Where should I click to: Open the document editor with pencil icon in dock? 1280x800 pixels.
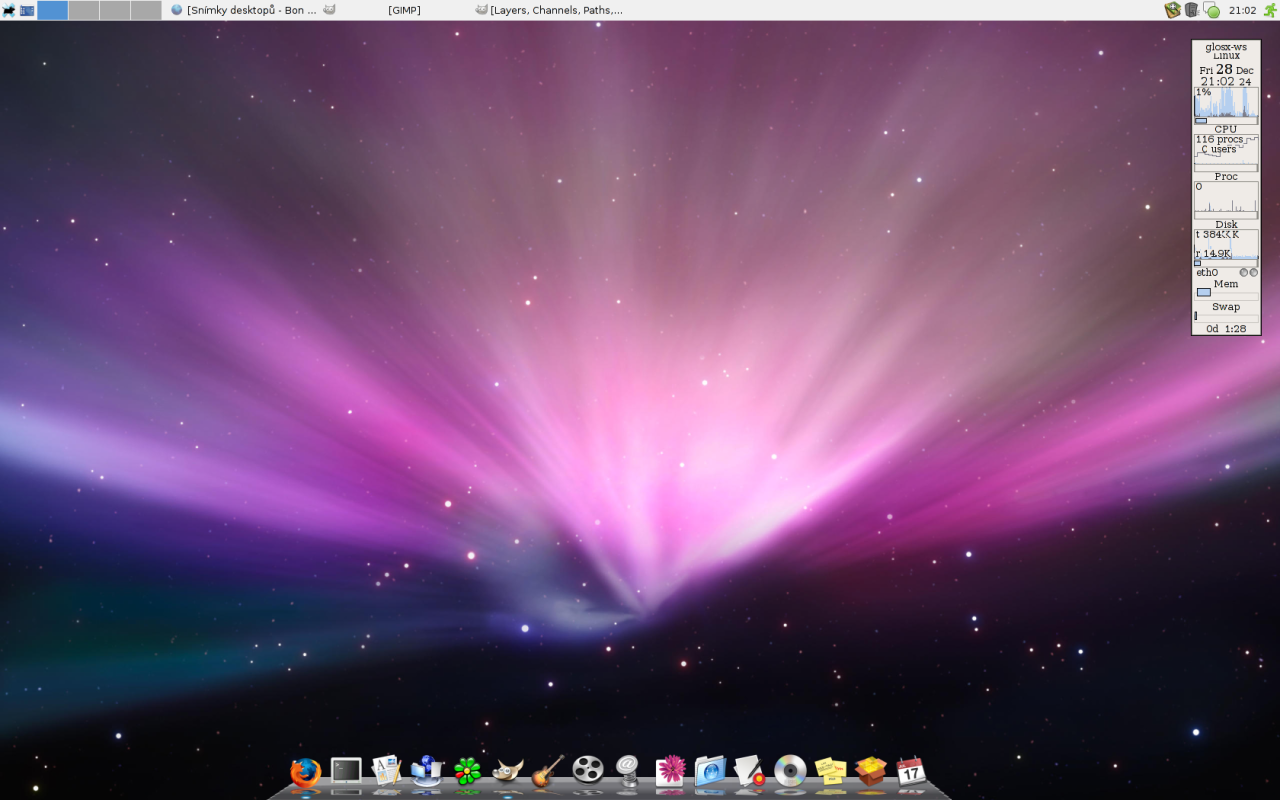pyautogui.click(x=386, y=770)
